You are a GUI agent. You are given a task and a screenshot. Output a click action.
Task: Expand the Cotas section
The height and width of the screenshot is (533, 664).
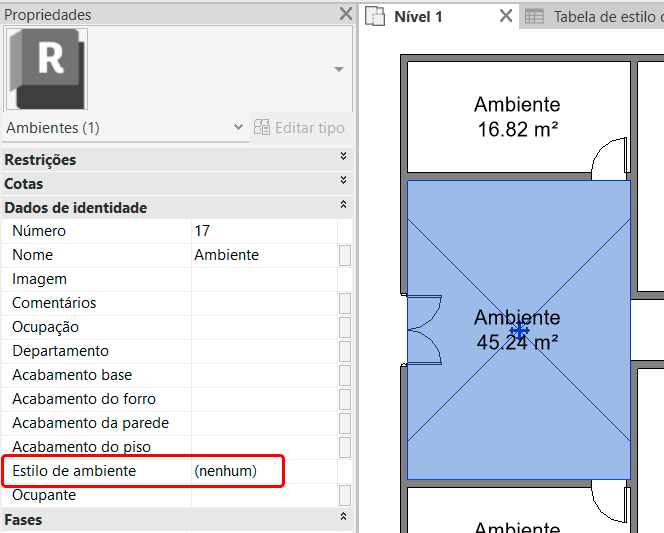pyautogui.click(x=343, y=183)
